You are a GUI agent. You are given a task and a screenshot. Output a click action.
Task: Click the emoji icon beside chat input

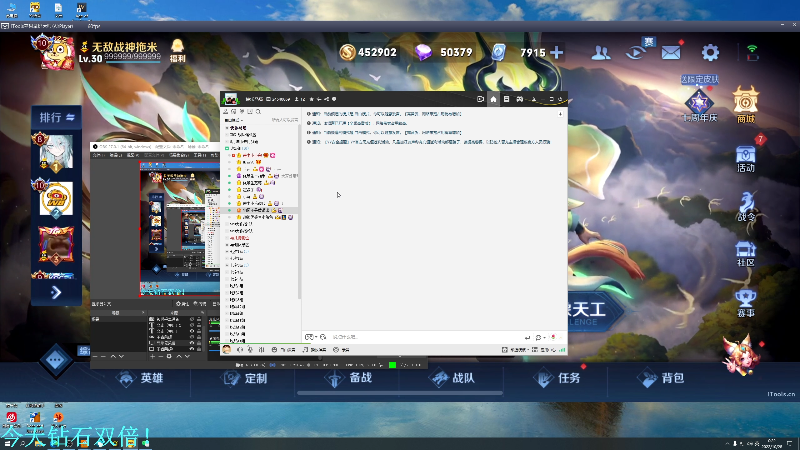tap(323, 337)
